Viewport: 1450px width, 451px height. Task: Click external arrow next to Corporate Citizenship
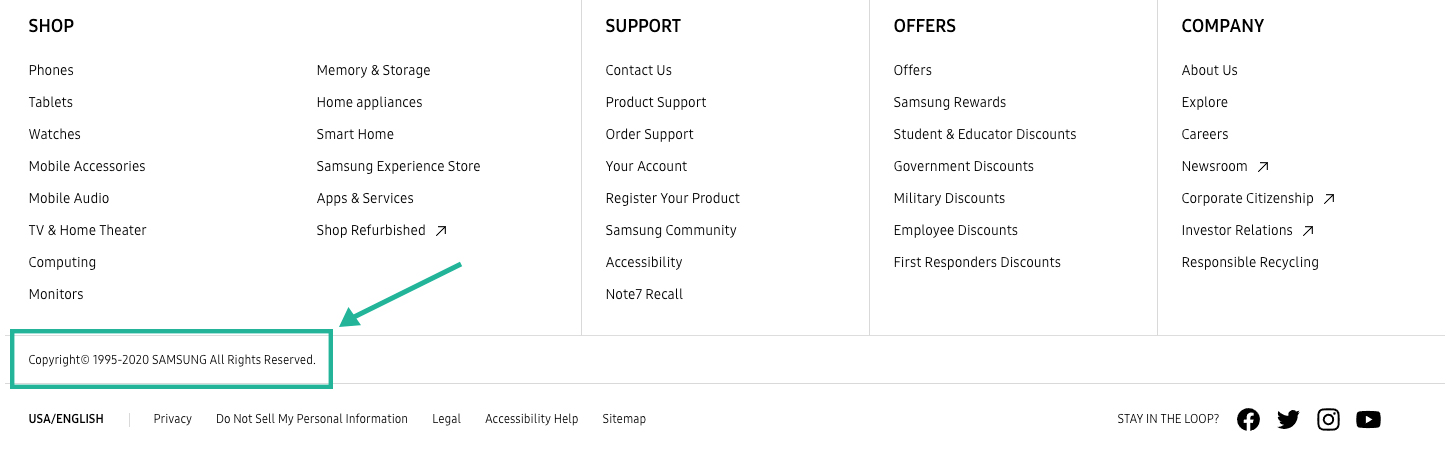(x=1329, y=199)
